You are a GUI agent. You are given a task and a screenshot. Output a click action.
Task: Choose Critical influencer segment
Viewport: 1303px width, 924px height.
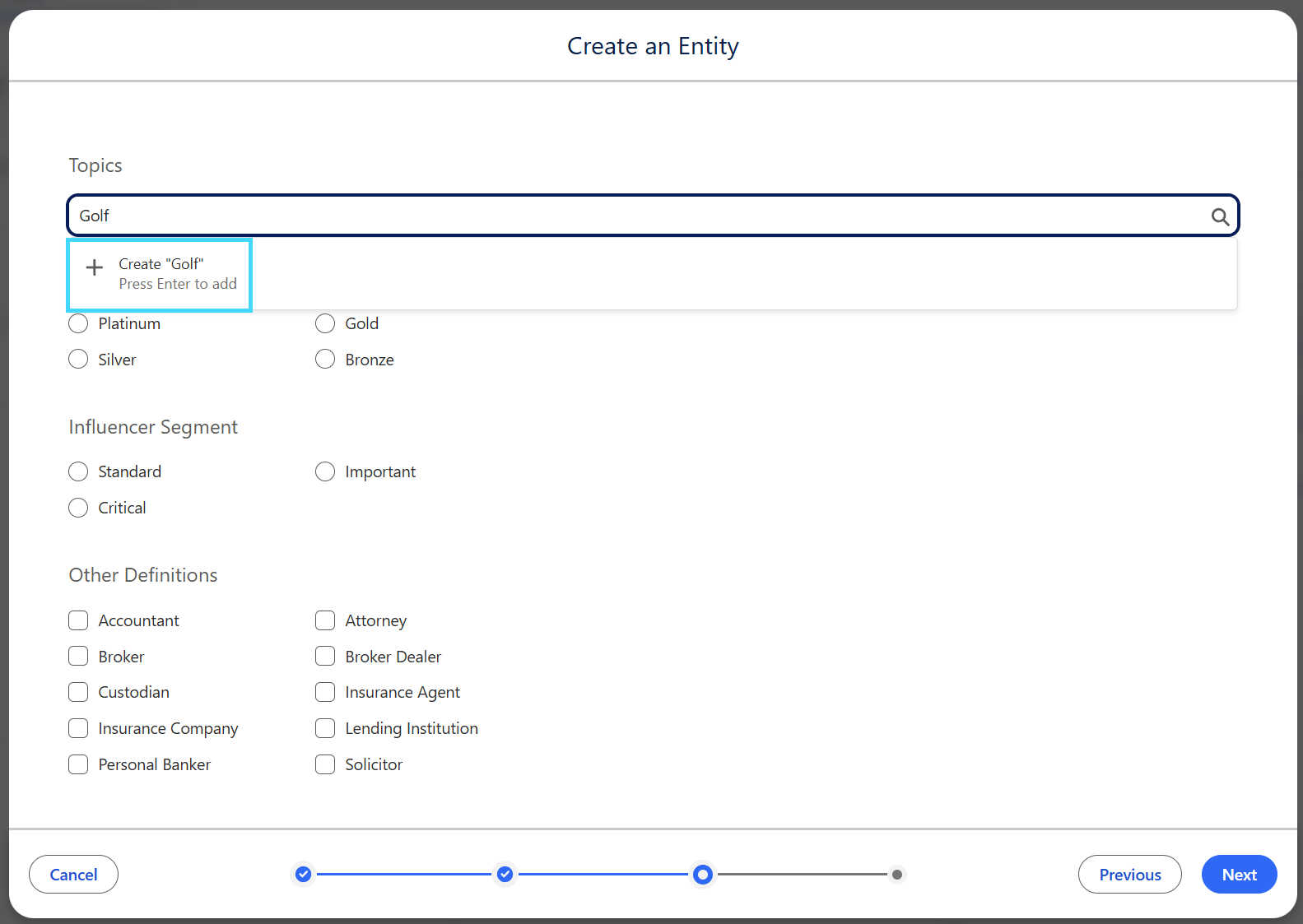(78, 508)
